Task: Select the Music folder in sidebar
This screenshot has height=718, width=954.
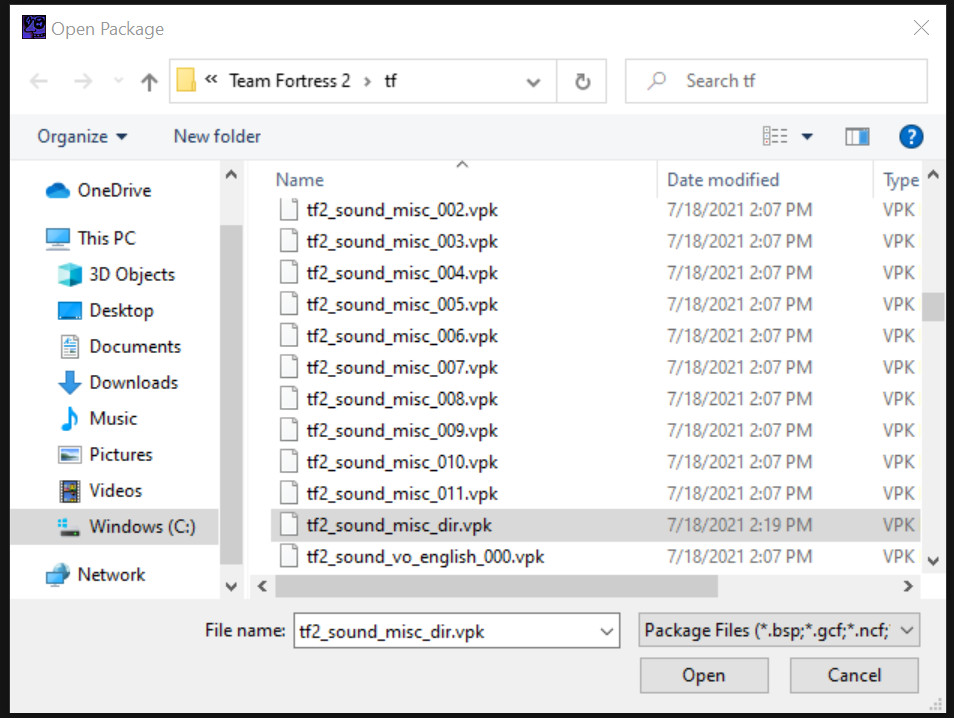Action: 113,418
